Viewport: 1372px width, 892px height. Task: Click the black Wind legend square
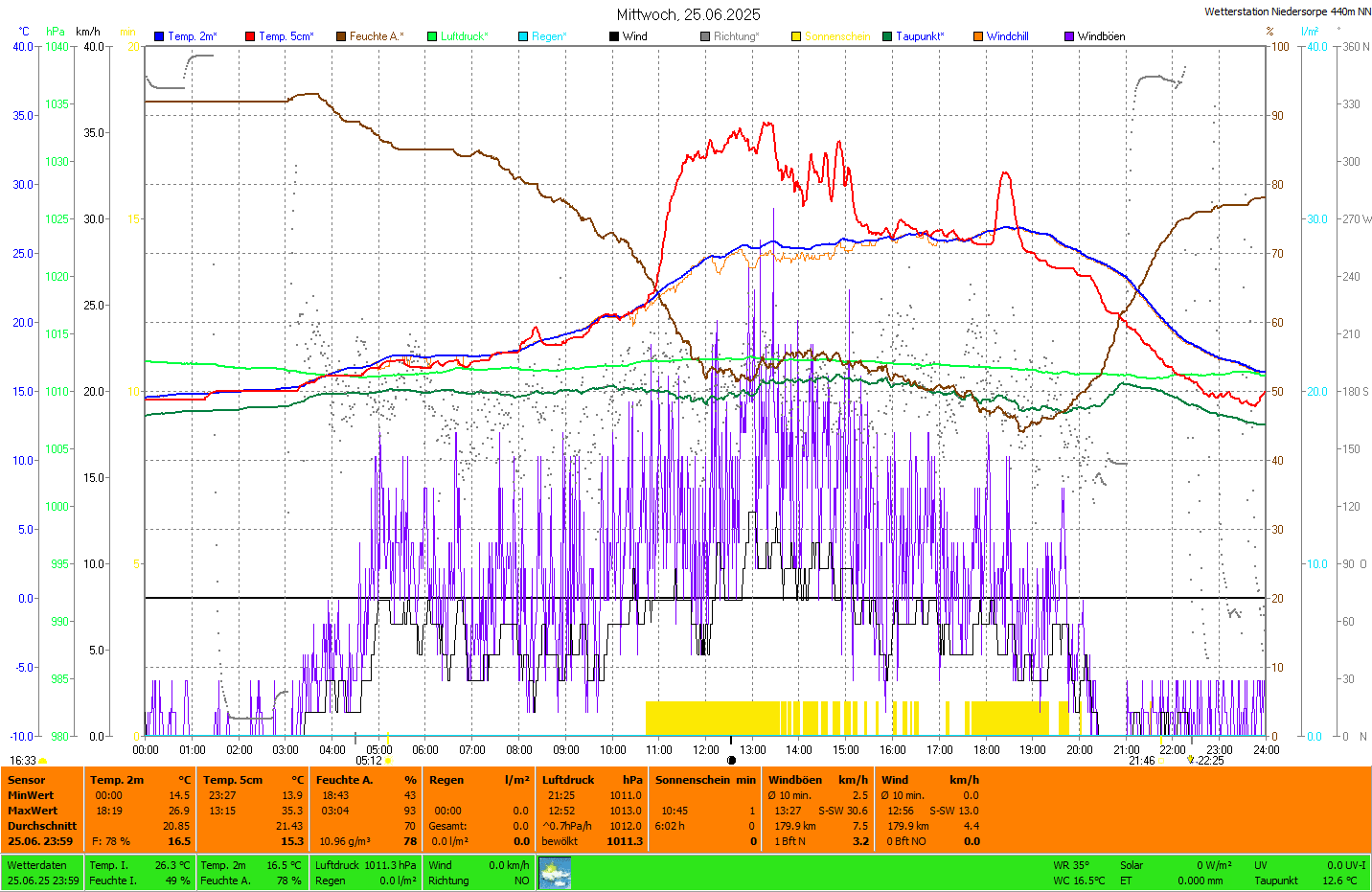pyautogui.click(x=614, y=36)
